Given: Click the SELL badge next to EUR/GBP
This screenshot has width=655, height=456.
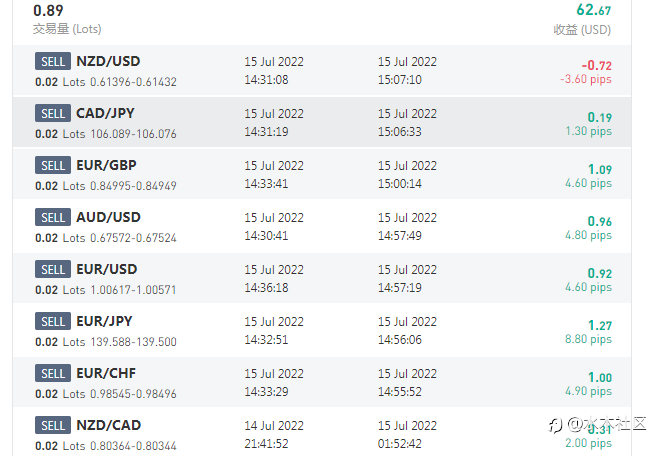Looking at the screenshot, I should [x=52, y=165].
